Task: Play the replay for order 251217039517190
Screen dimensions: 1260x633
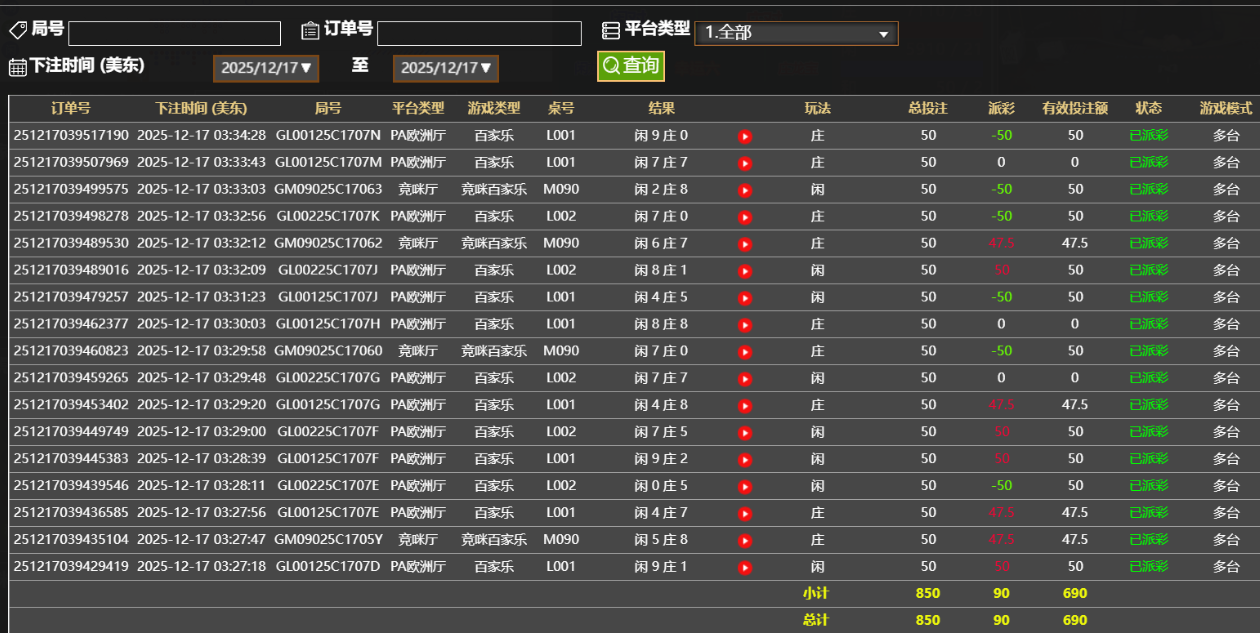Action: pos(744,135)
